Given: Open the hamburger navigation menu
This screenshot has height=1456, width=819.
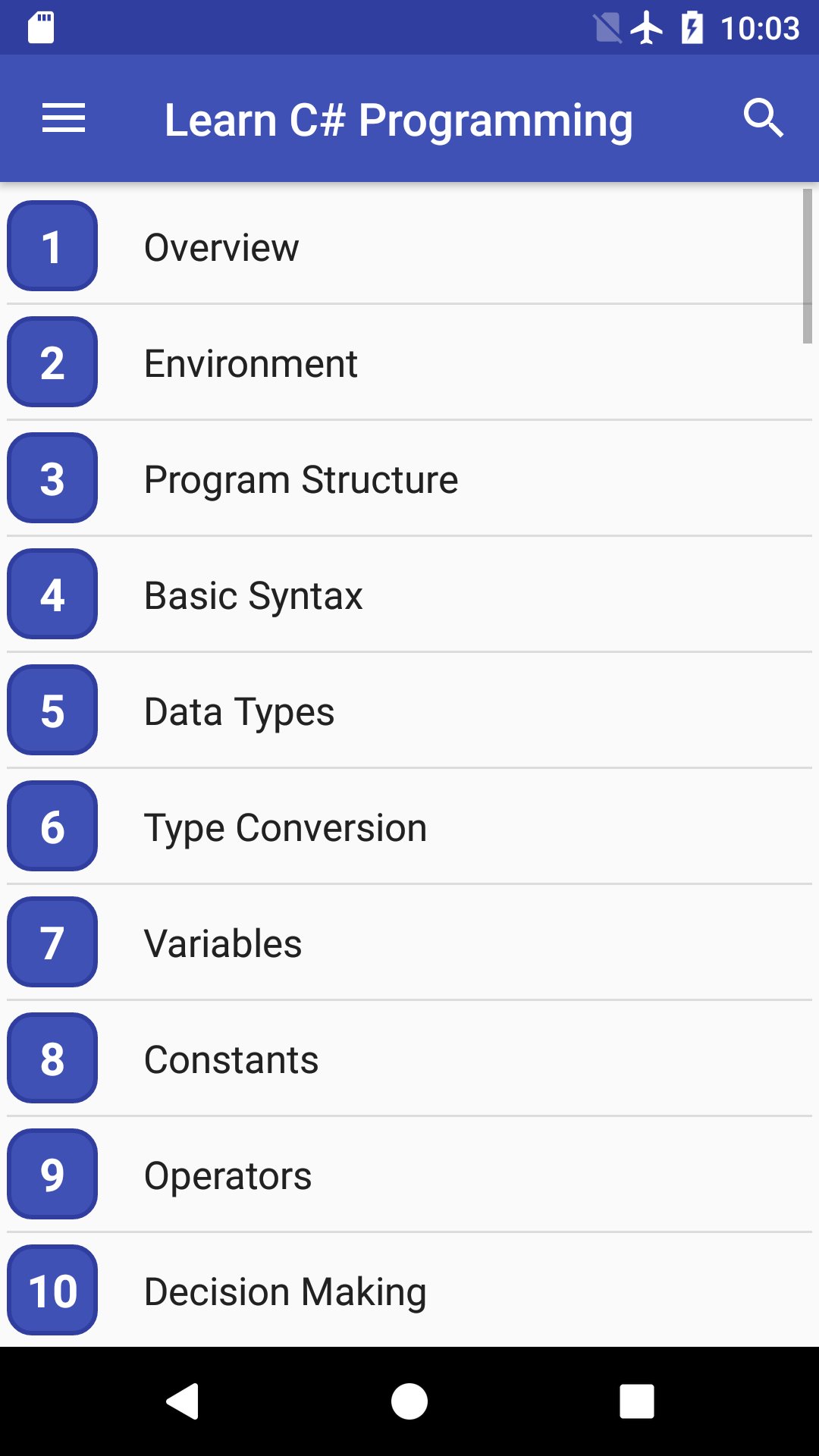Looking at the screenshot, I should 64,118.
